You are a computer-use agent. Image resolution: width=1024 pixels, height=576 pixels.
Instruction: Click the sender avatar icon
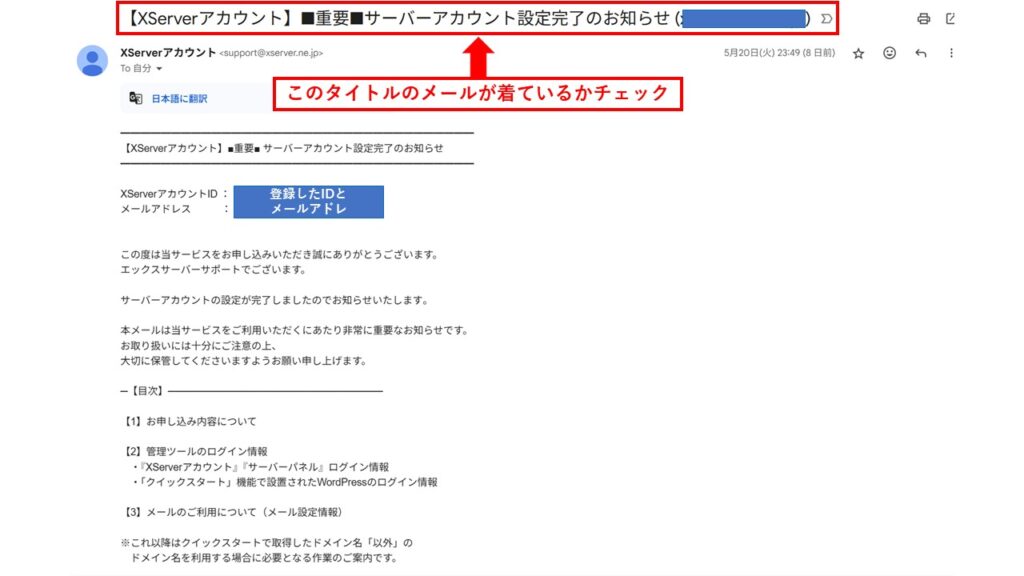point(92,61)
